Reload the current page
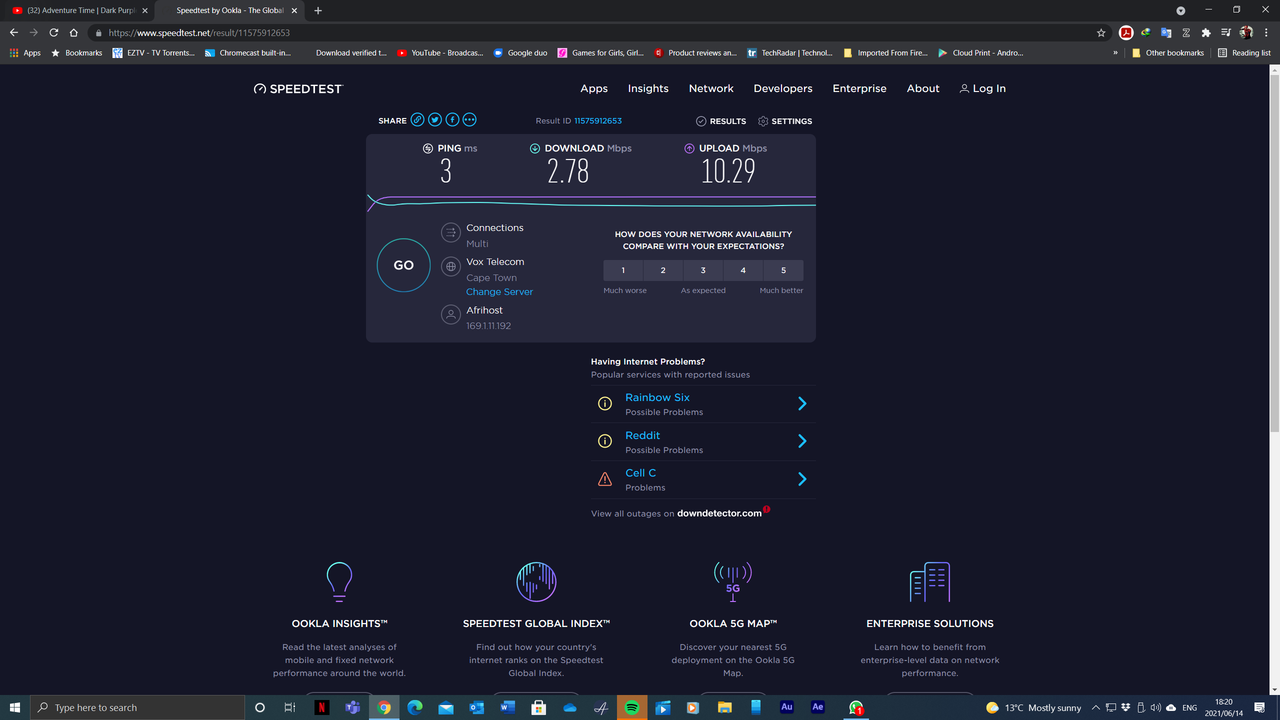 click(55, 32)
